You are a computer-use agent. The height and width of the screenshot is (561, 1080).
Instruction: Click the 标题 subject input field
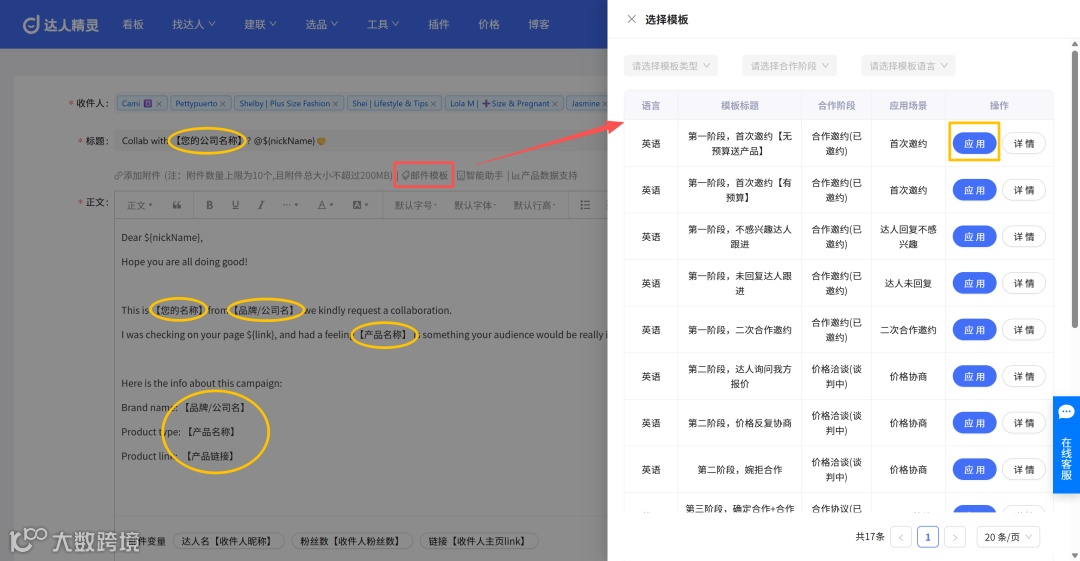(x=360, y=141)
